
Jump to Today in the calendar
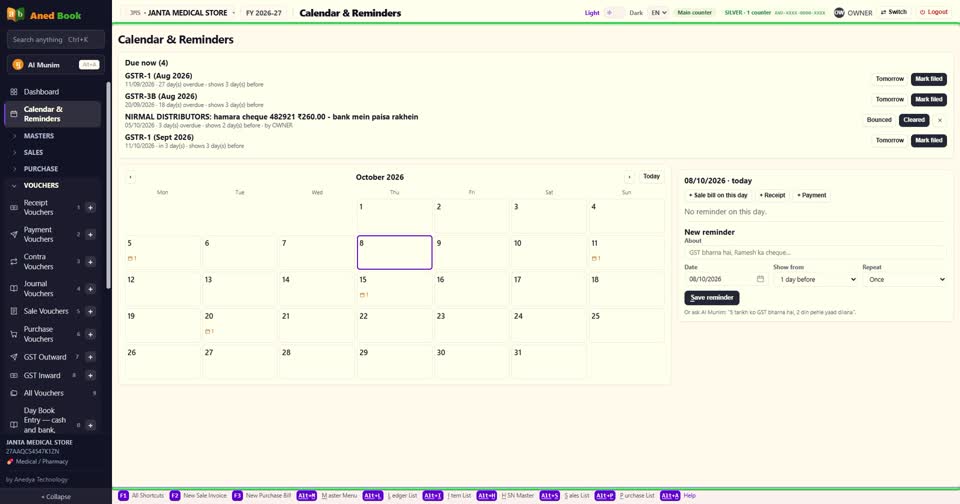click(x=651, y=176)
